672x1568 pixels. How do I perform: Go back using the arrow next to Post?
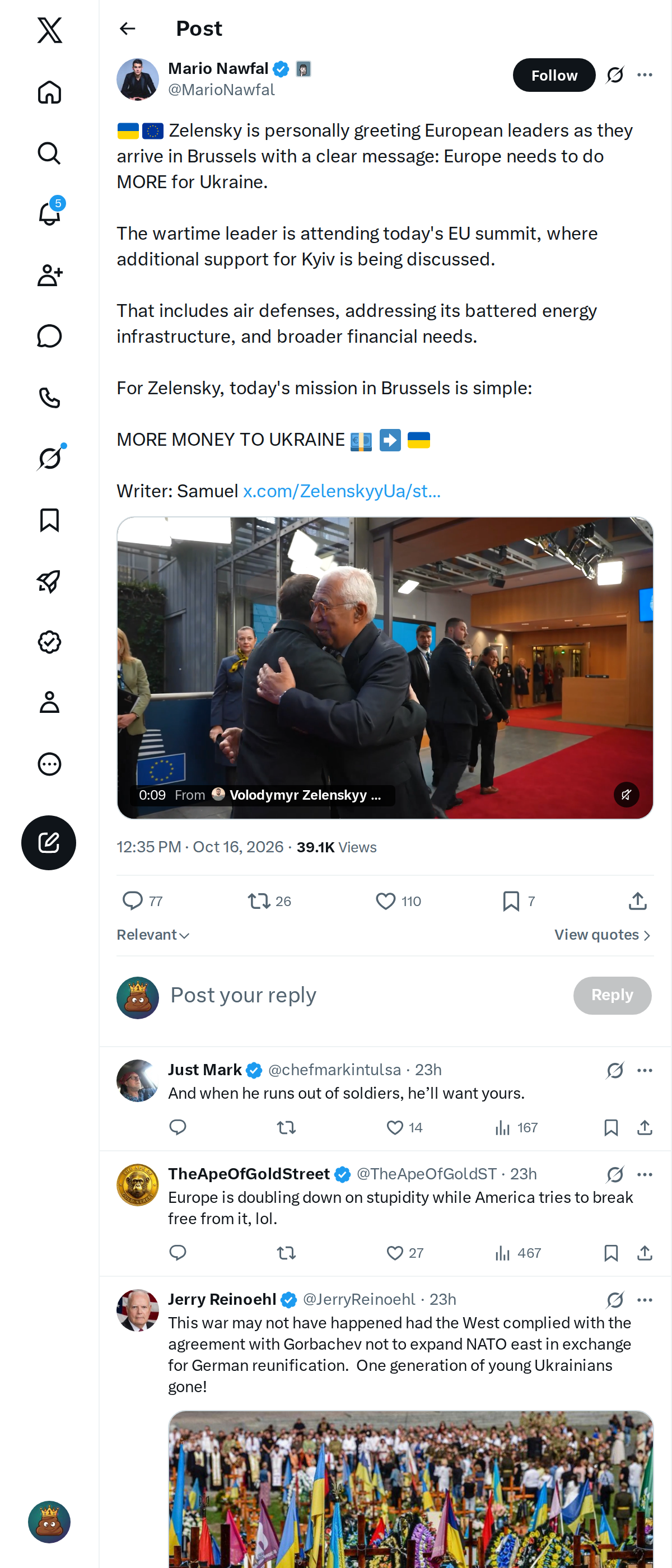coord(127,29)
